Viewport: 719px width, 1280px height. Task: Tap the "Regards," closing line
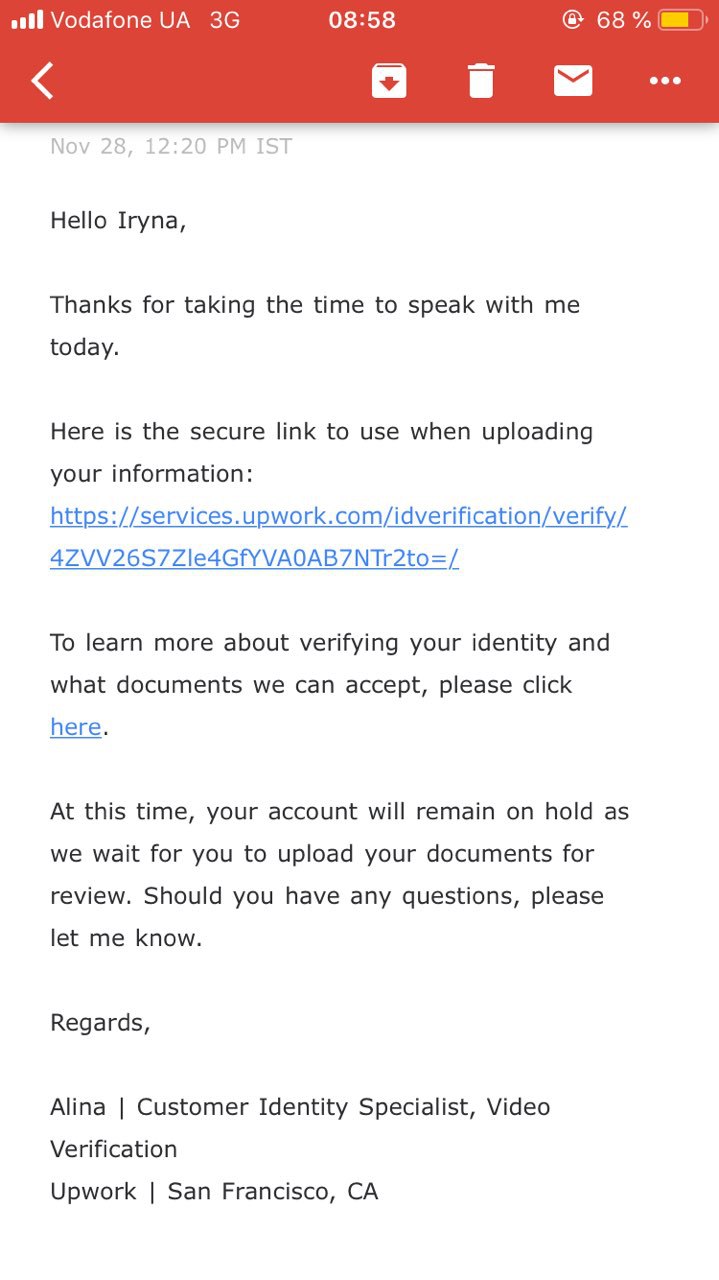click(100, 1022)
